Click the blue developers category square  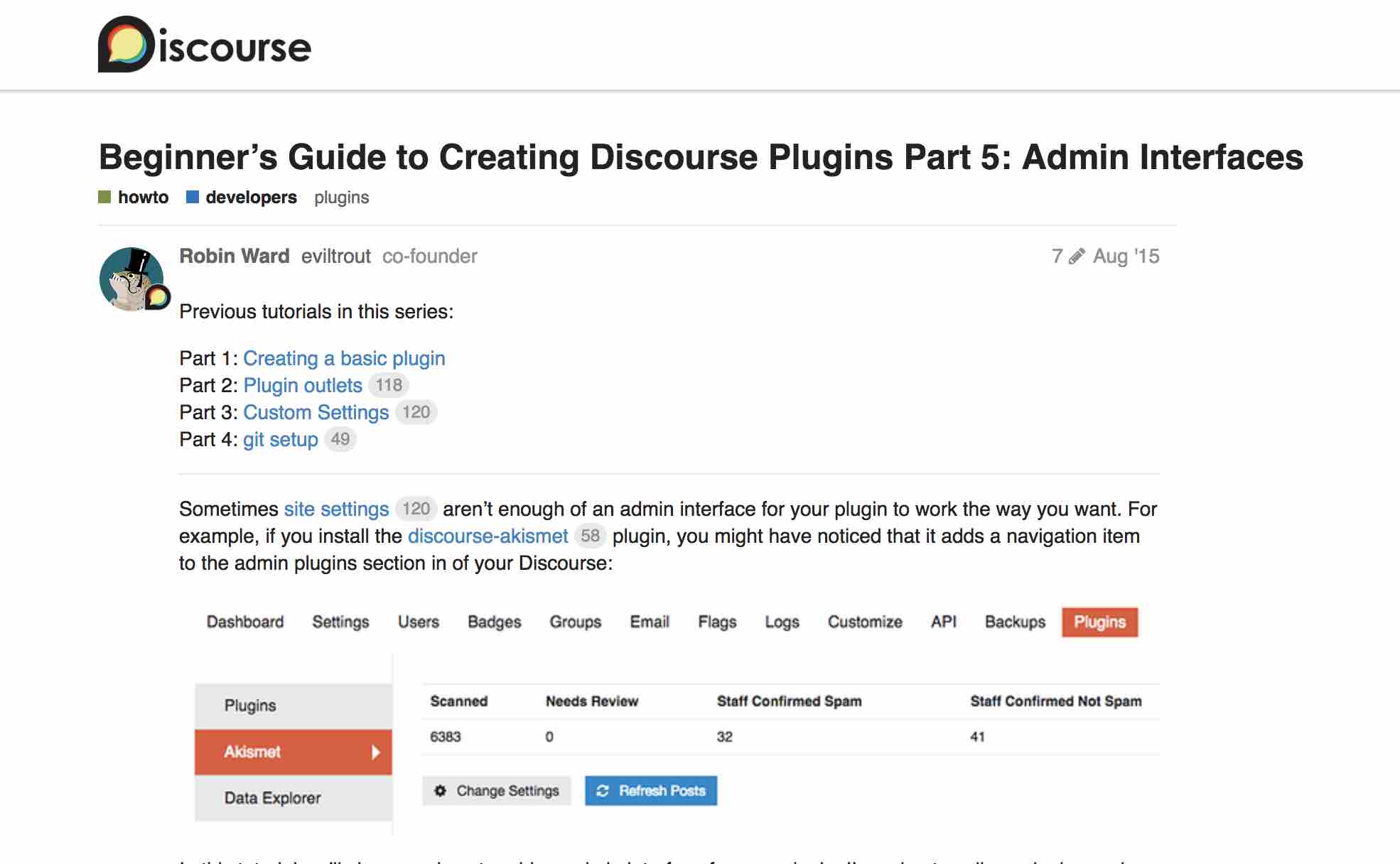pyautogui.click(x=192, y=197)
